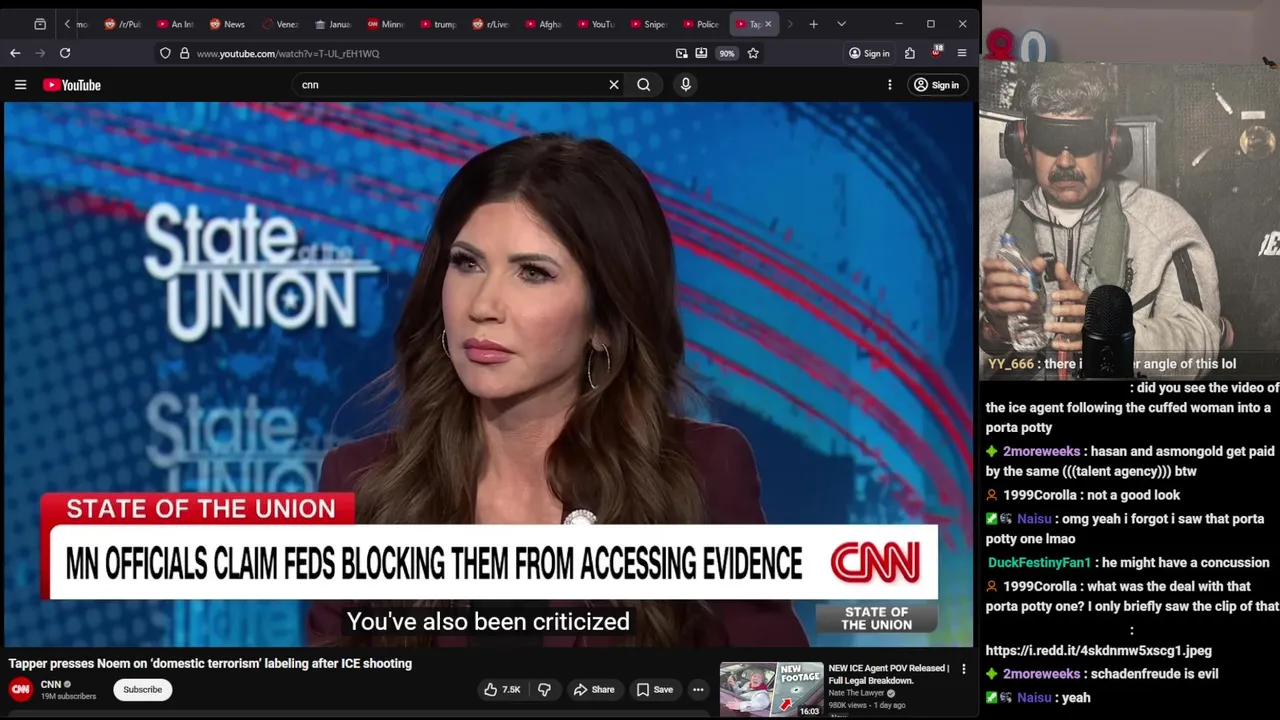This screenshot has height=720, width=1280.
Task: Click the install/download icon in address bar
Action: point(701,53)
